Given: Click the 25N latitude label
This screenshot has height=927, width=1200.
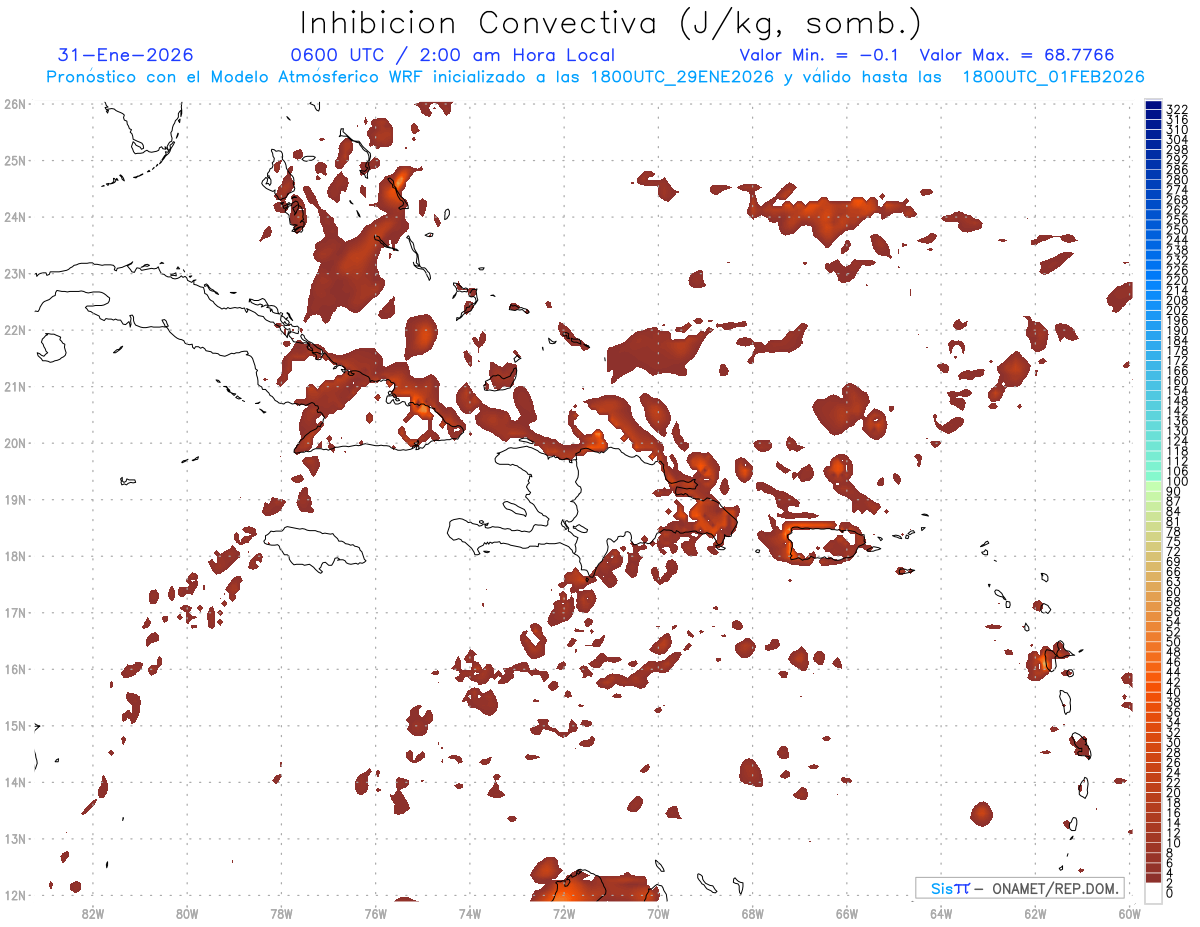Looking at the screenshot, I should tap(15, 160).
